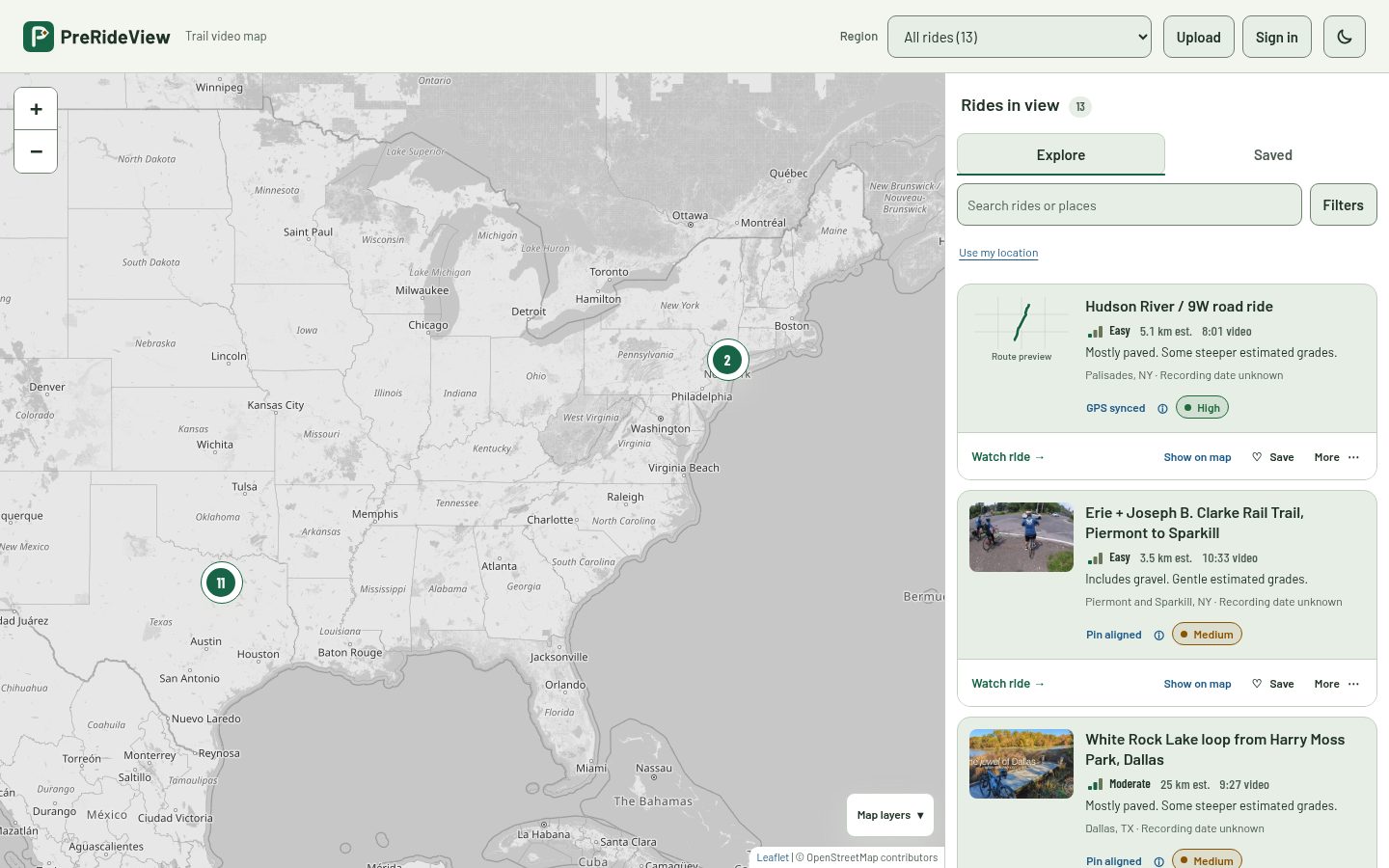Open the Region rides dropdown
This screenshot has width=1389, height=868.
[x=1020, y=37]
